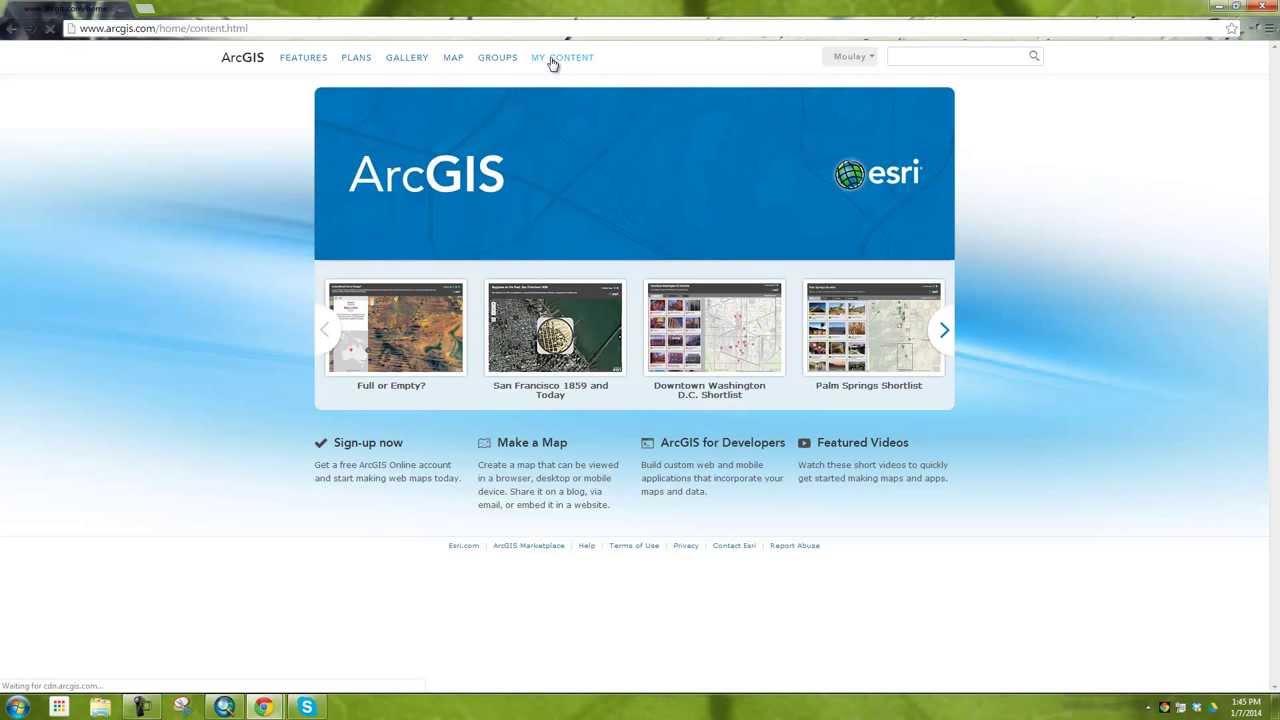Focus the ArcGIS search input field

(959, 56)
